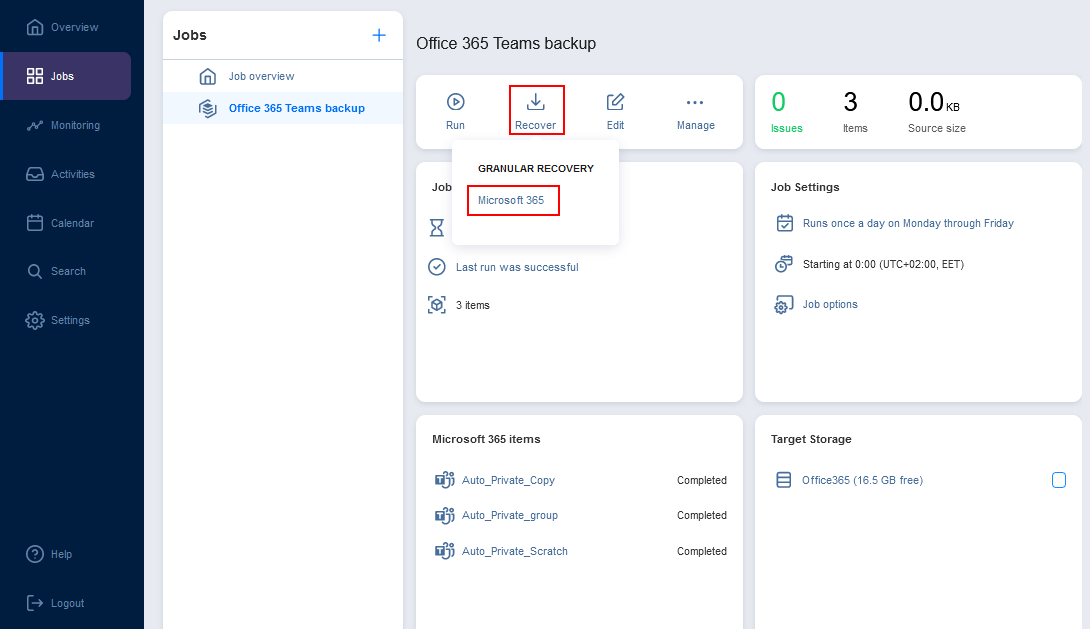Click the Teams icon next to Auto_Private_Copy
Viewport: 1090px width, 629px height.
tap(444, 480)
